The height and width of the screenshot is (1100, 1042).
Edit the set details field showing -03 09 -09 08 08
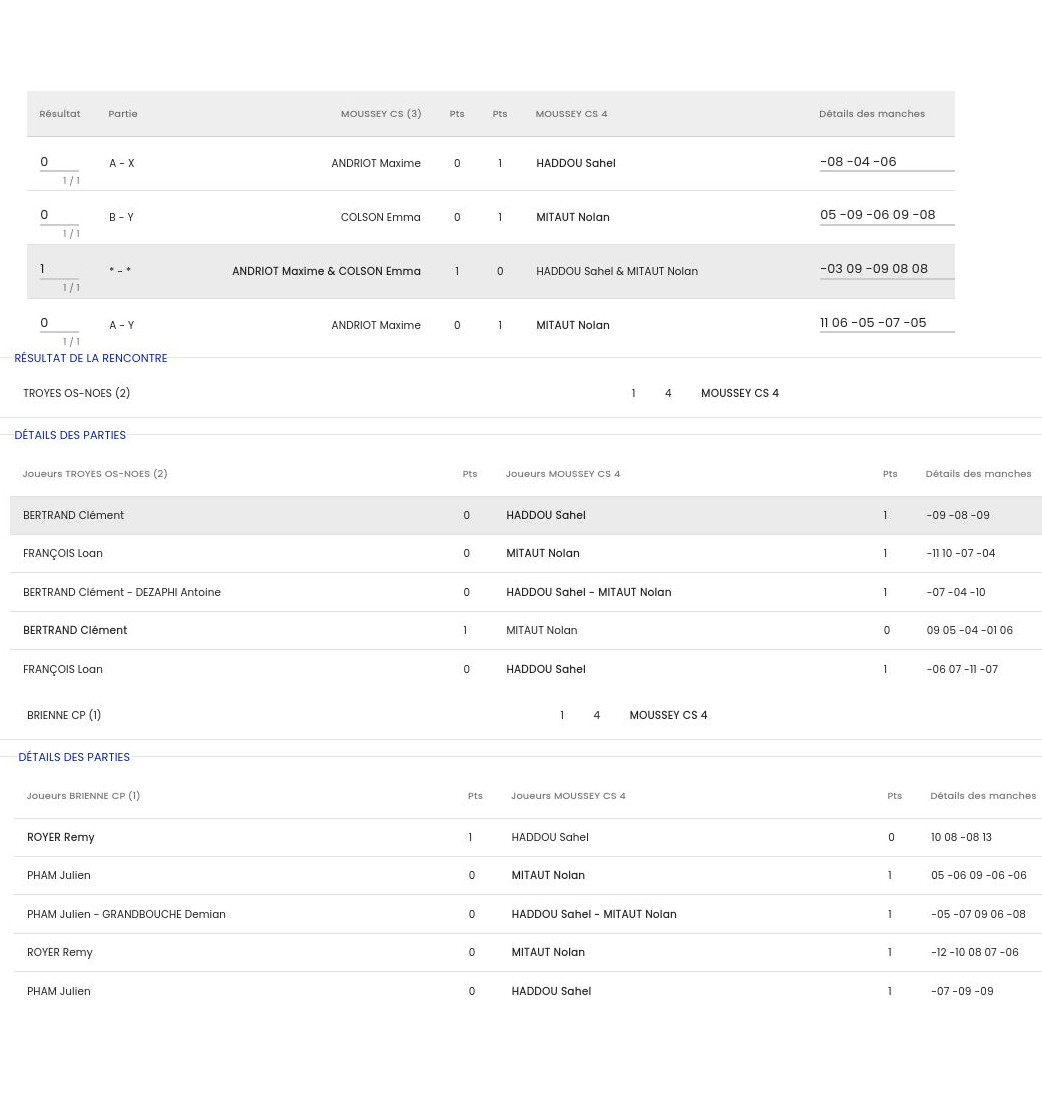pyautogui.click(x=886, y=269)
